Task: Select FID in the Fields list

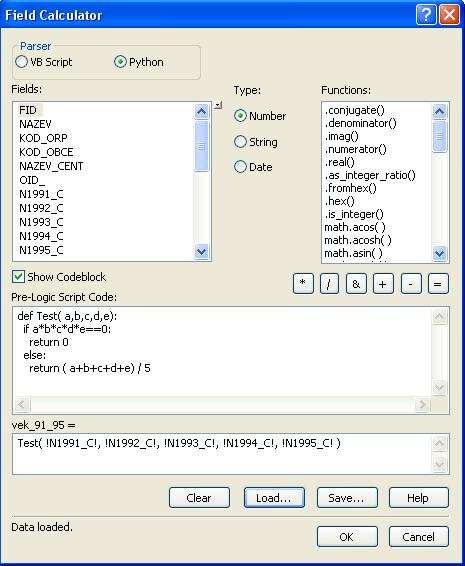Action: pyautogui.click(x=28, y=110)
